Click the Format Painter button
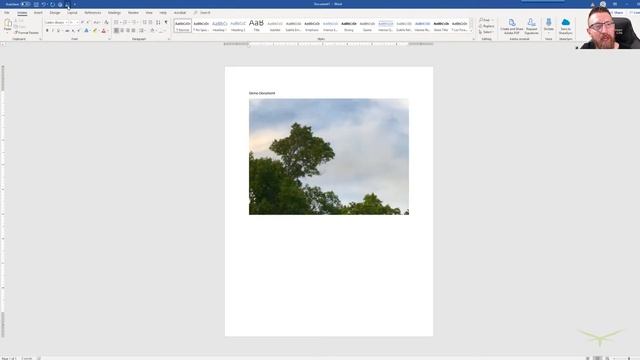640x360 pixels. tap(27, 33)
